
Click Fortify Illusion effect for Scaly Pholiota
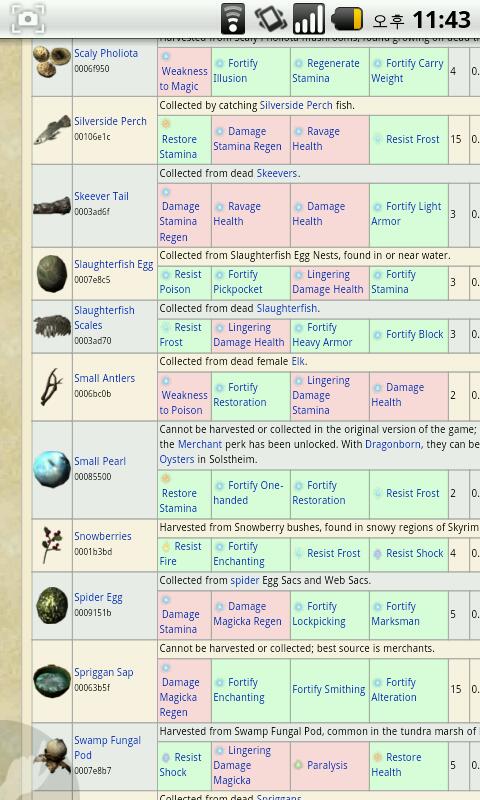pos(236,71)
